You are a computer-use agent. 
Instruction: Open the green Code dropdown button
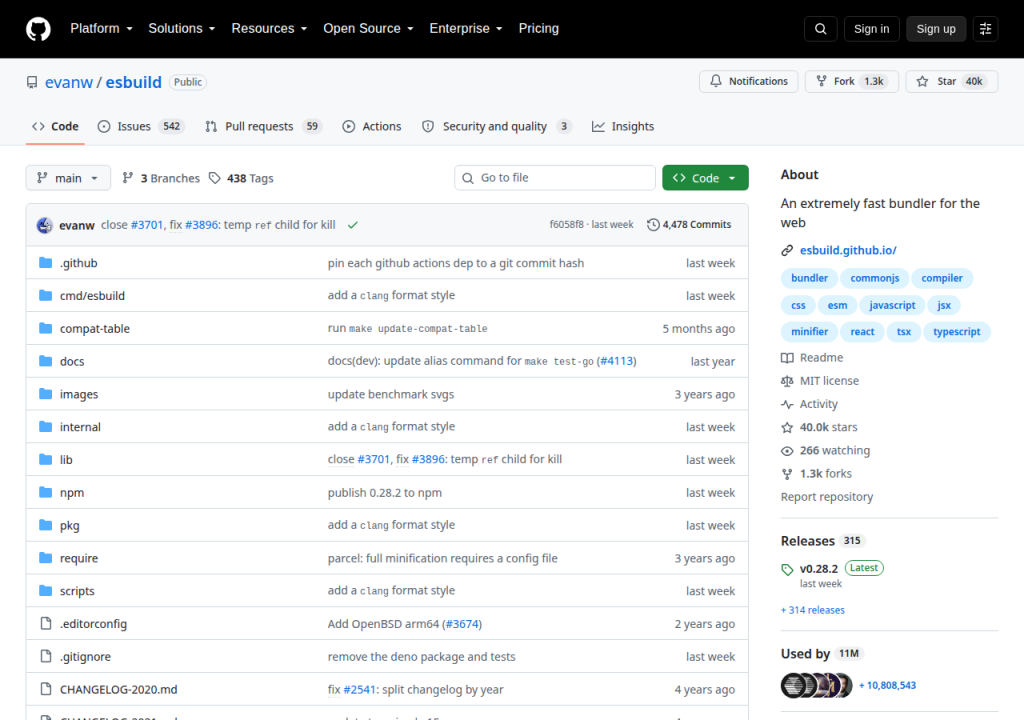point(705,178)
